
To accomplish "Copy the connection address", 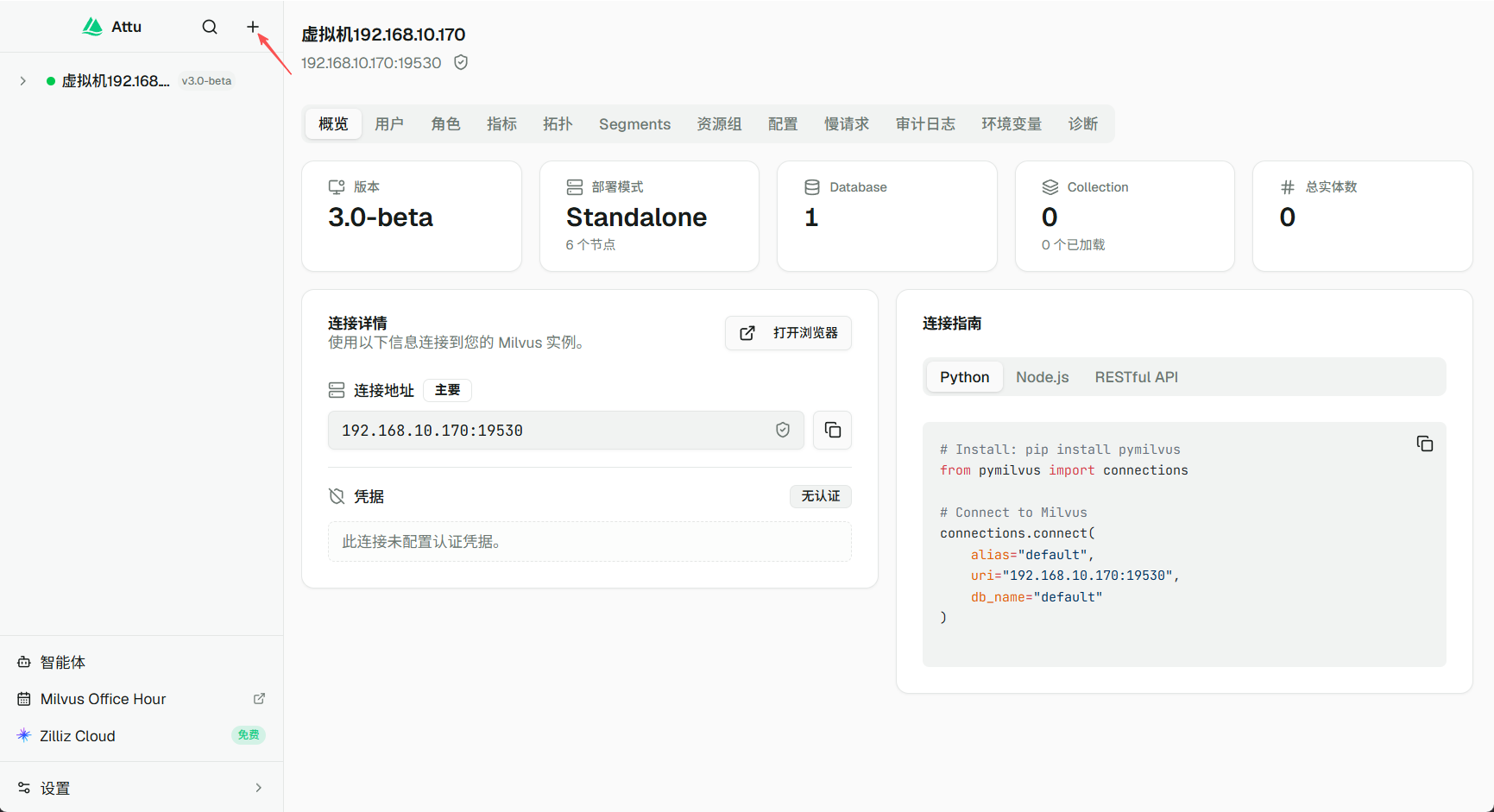I will [833, 430].
